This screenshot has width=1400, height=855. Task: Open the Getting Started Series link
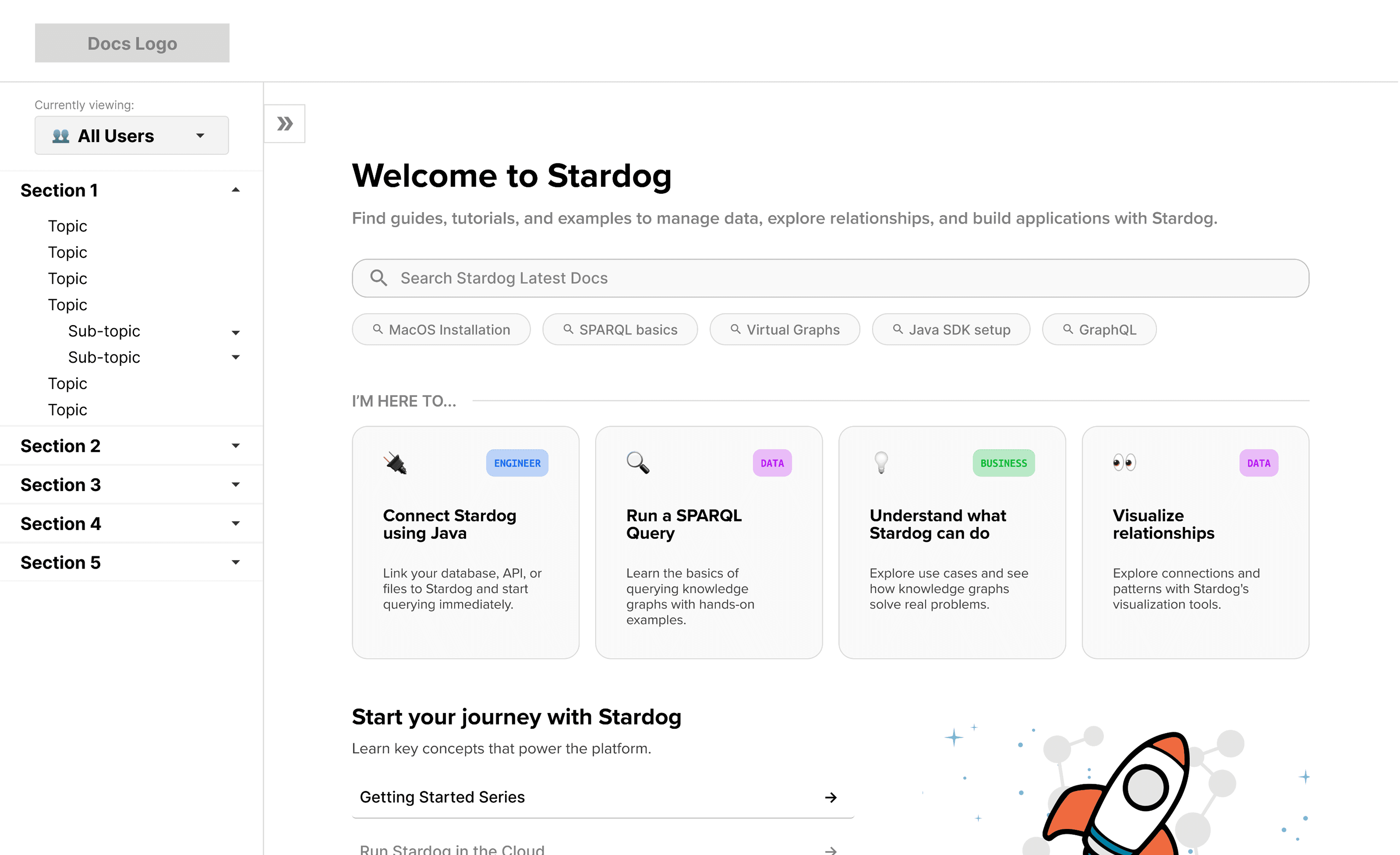[x=603, y=798]
